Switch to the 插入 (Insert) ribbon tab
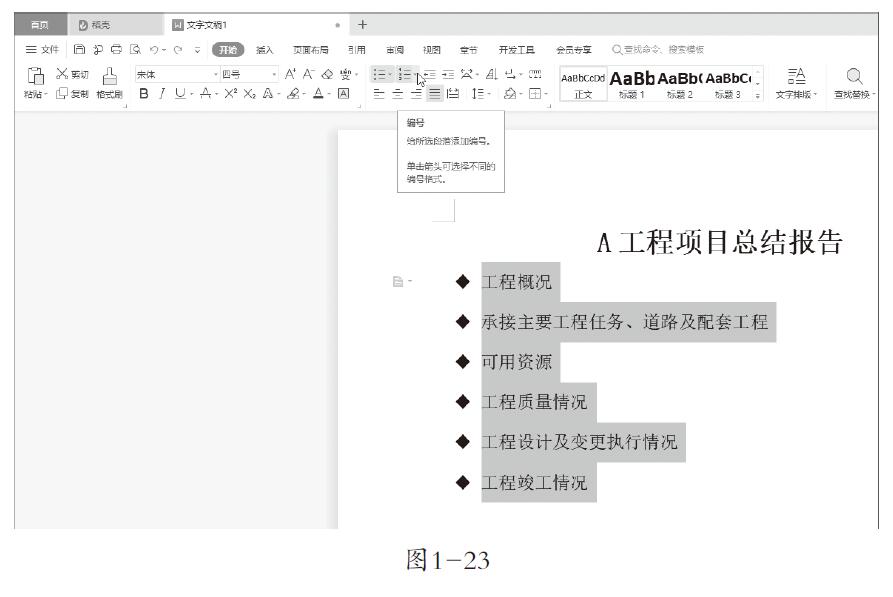 [x=264, y=49]
